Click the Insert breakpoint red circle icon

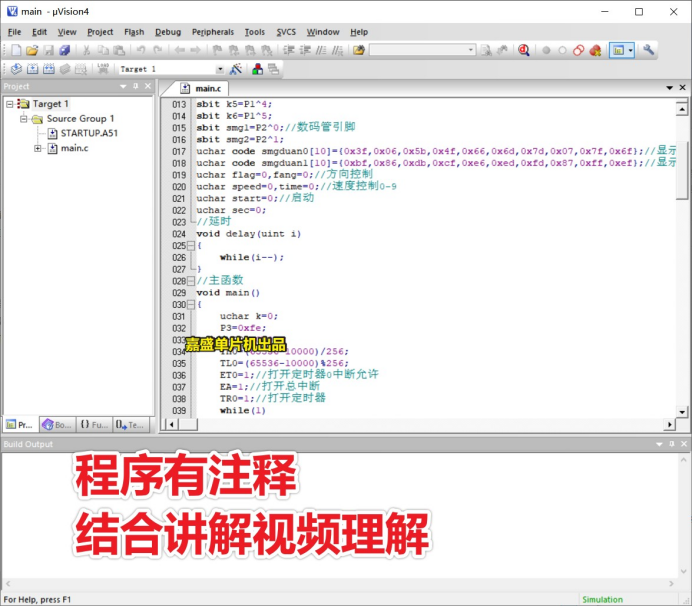[546, 50]
